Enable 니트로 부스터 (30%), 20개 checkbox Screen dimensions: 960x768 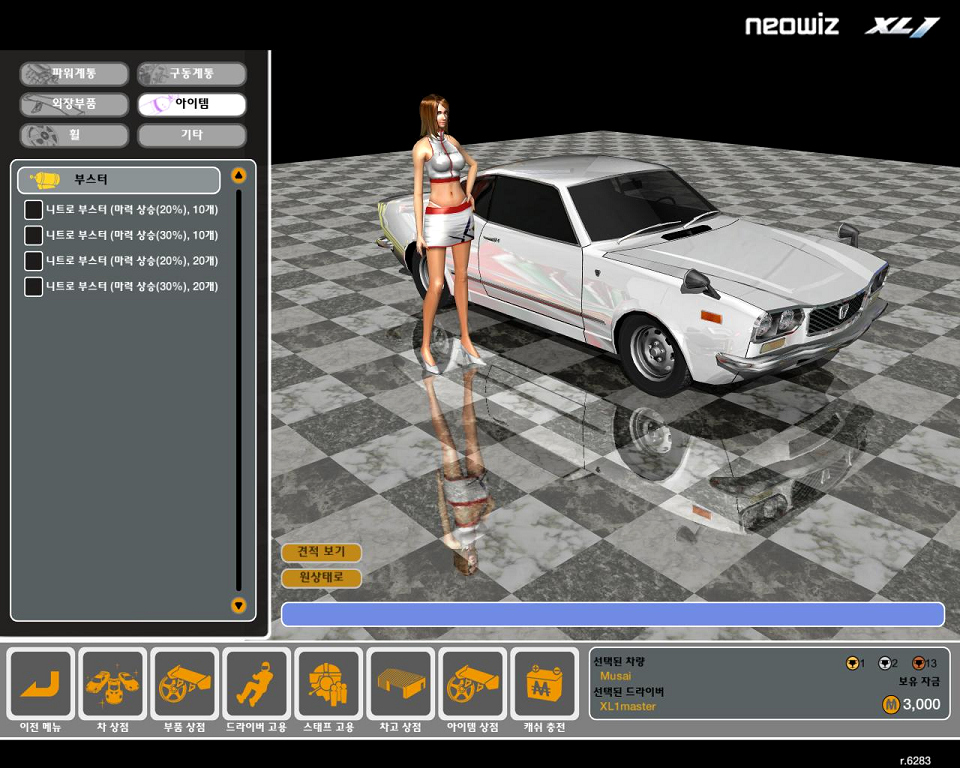(x=33, y=287)
